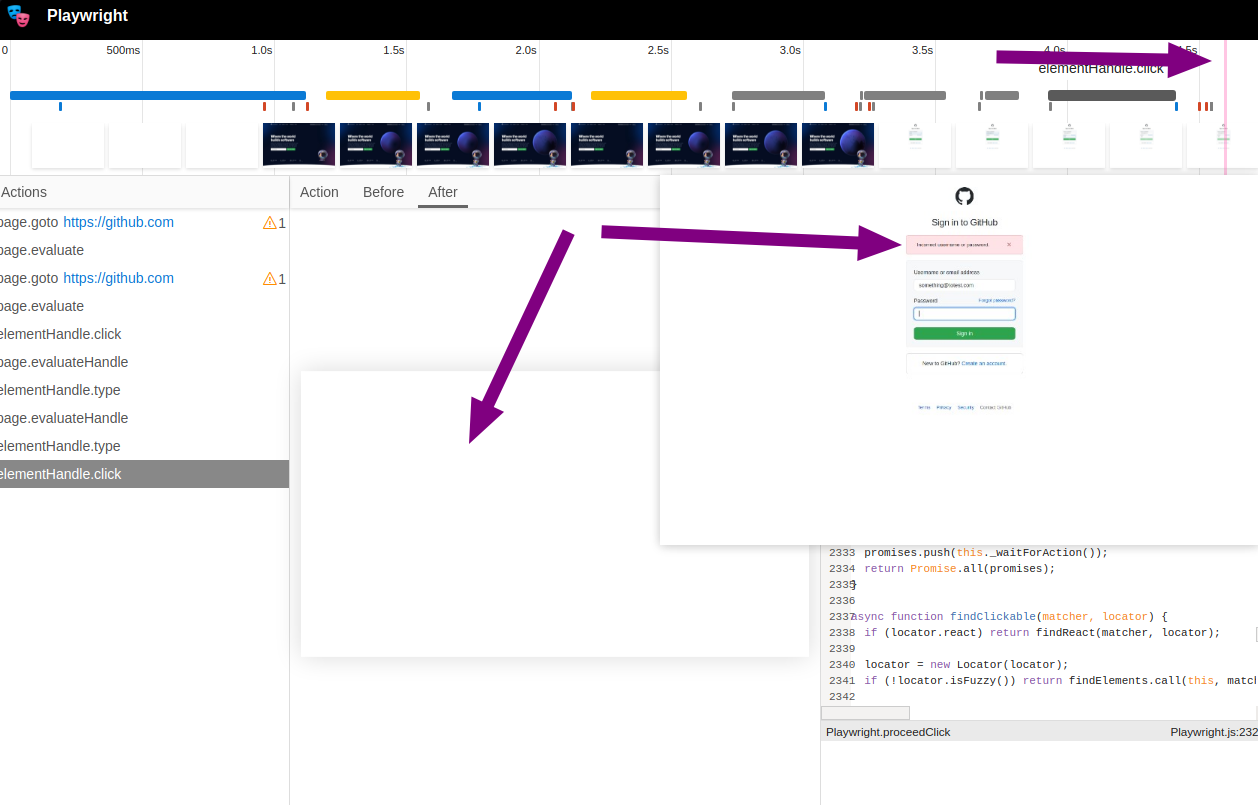Click line 2337 findClickable function definition

pyautogui.click(x=1009, y=616)
